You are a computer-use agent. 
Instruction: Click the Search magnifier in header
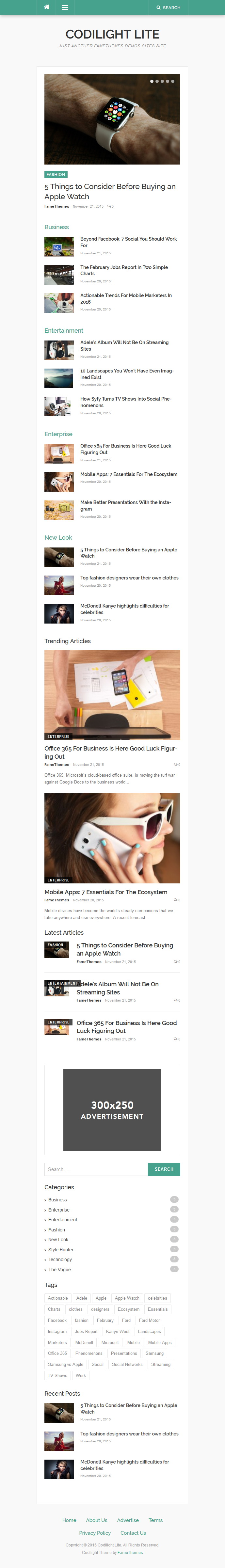tap(158, 8)
